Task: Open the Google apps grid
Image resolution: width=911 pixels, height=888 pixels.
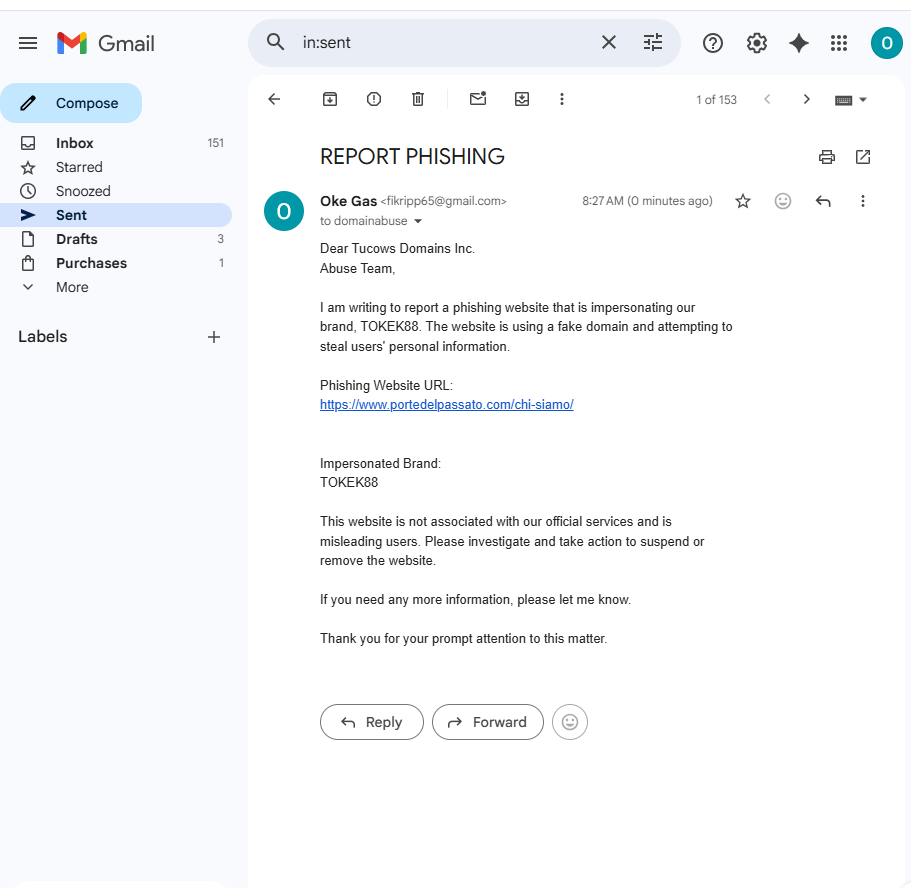Action: (x=838, y=43)
